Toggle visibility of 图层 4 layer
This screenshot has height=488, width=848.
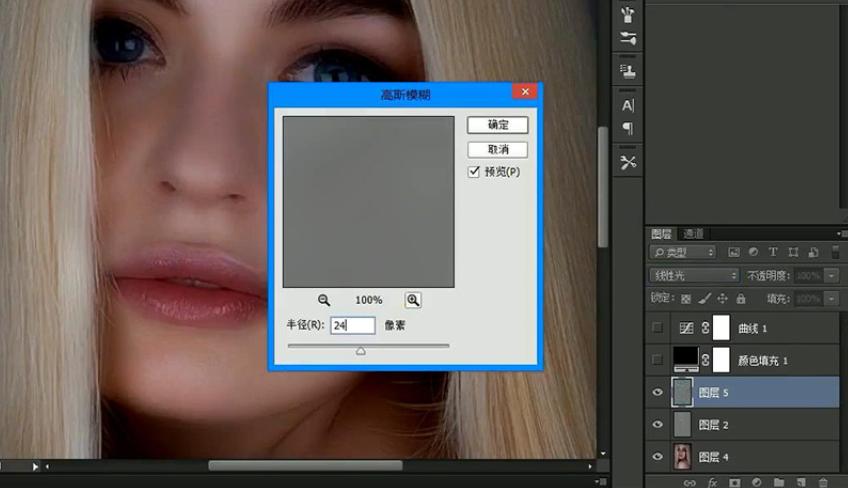pyautogui.click(x=658, y=456)
